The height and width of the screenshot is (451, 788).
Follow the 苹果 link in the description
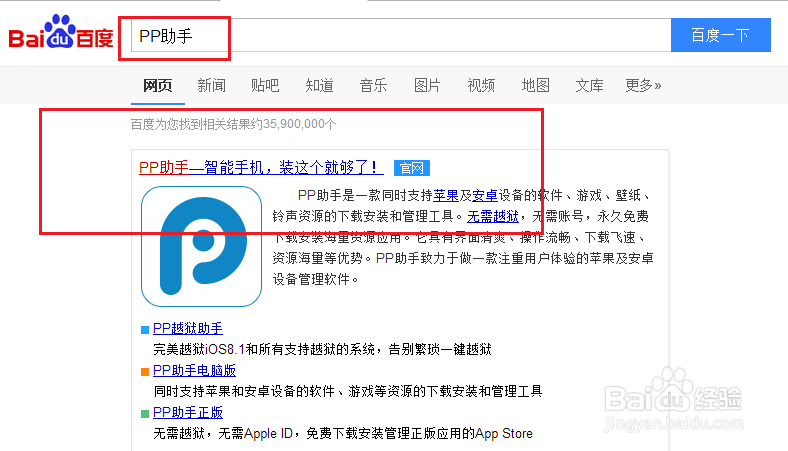click(x=446, y=196)
